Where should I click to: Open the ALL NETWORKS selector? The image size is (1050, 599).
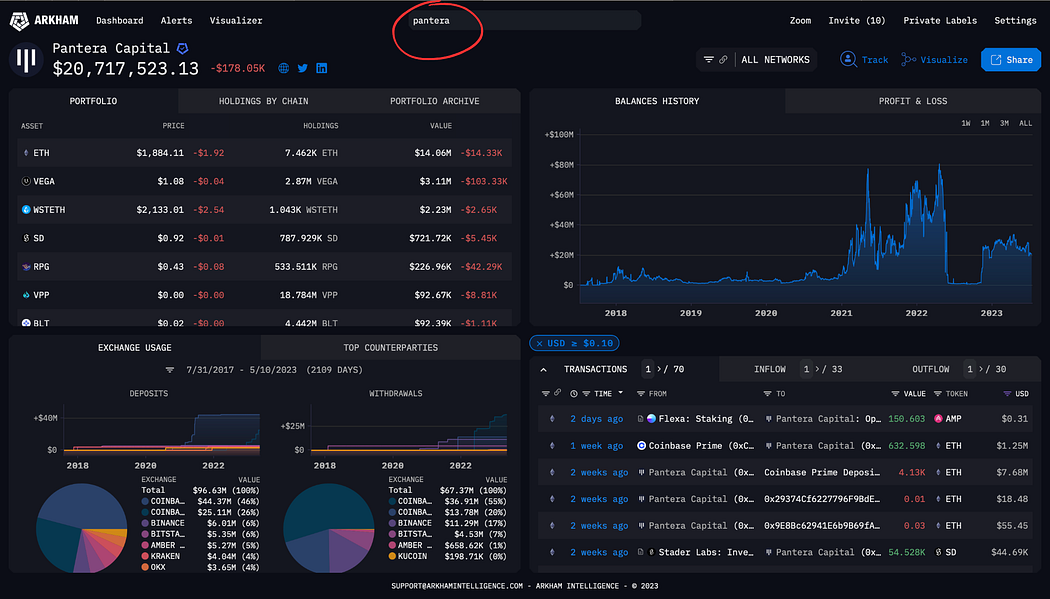pyautogui.click(x=775, y=60)
